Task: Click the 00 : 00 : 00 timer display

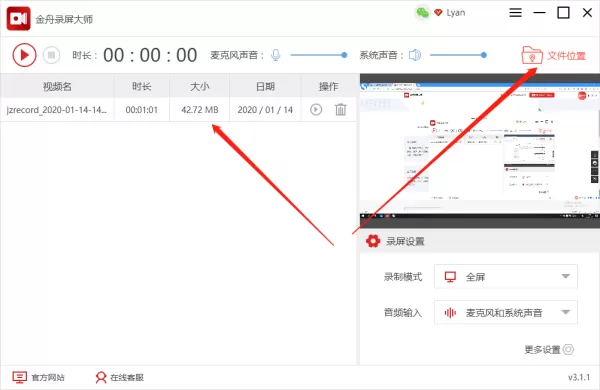Action: click(150, 55)
